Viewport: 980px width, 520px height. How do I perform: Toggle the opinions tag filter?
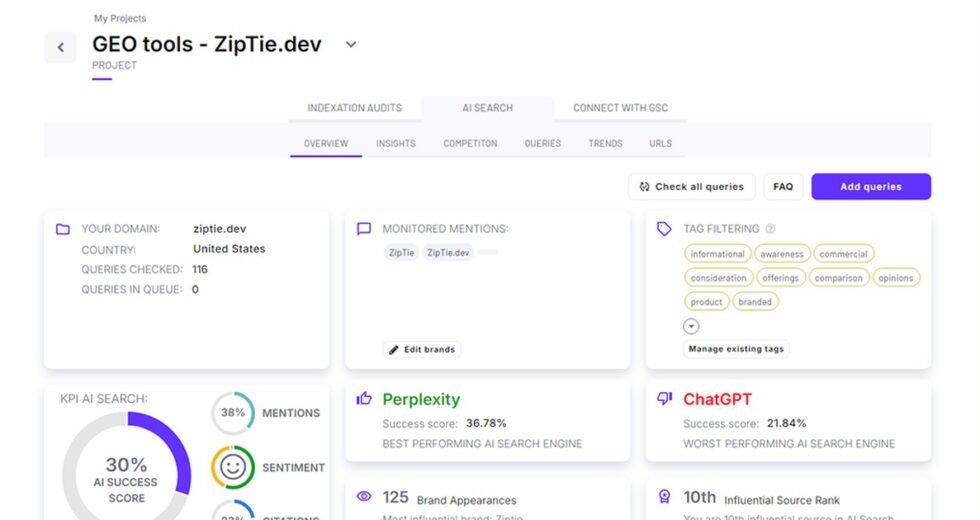(896, 278)
